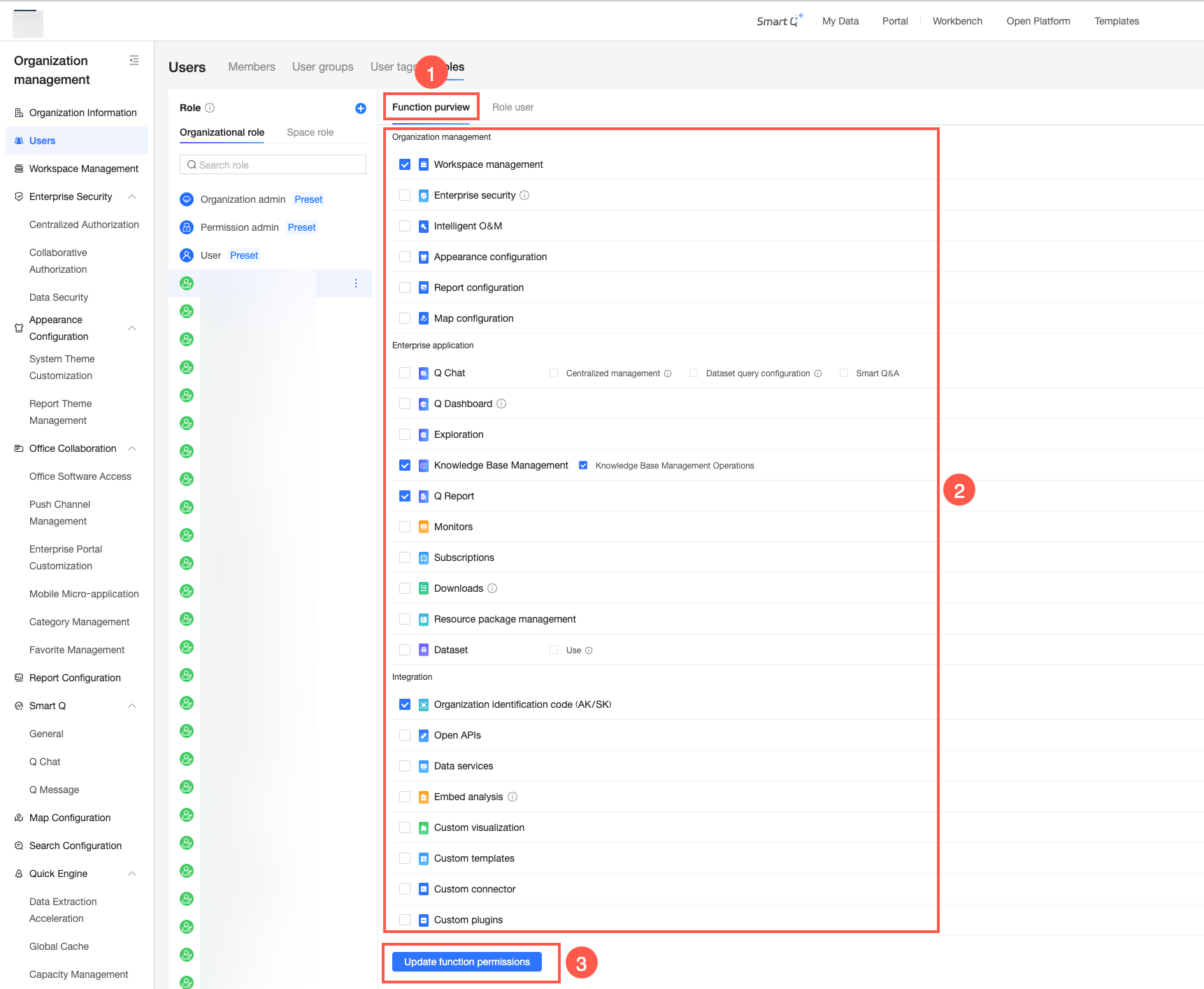This screenshot has width=1204, height=989.
Task: Open Q Message under Smart Q
Action: 54,790
